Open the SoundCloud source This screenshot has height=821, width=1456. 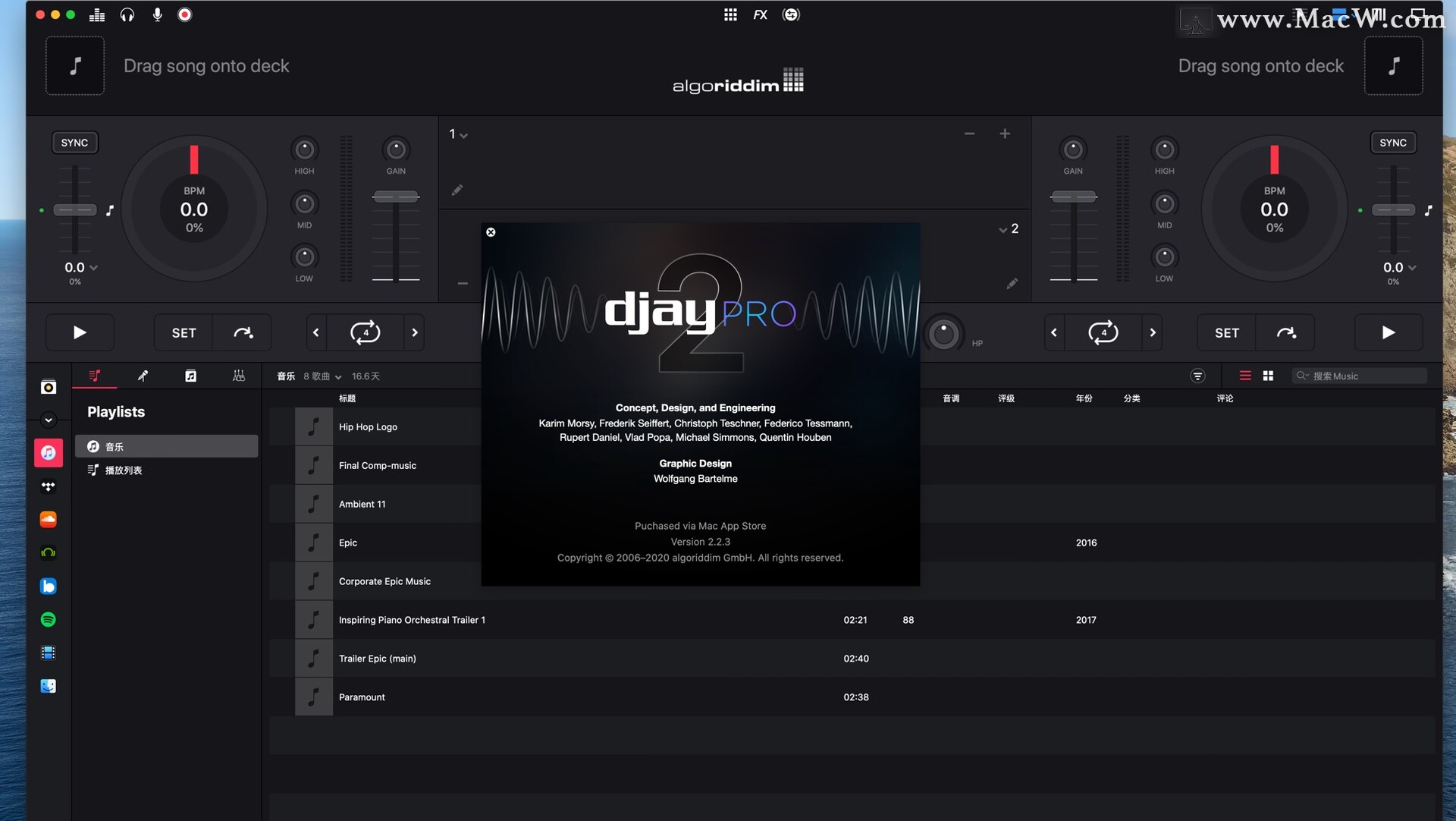click(x=48, y=520)
